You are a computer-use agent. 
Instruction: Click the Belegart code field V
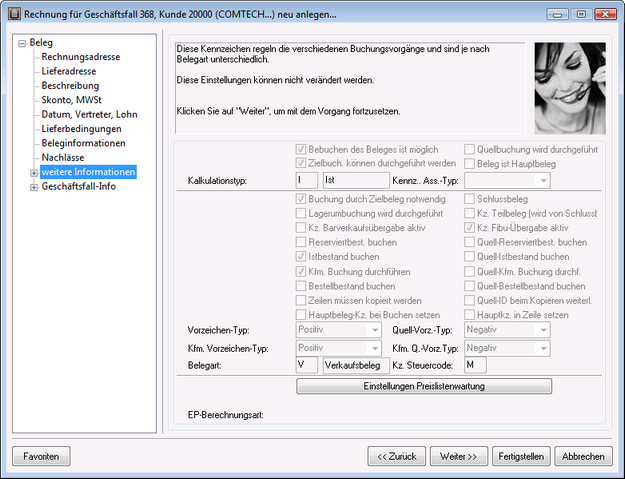coord(307,365)
